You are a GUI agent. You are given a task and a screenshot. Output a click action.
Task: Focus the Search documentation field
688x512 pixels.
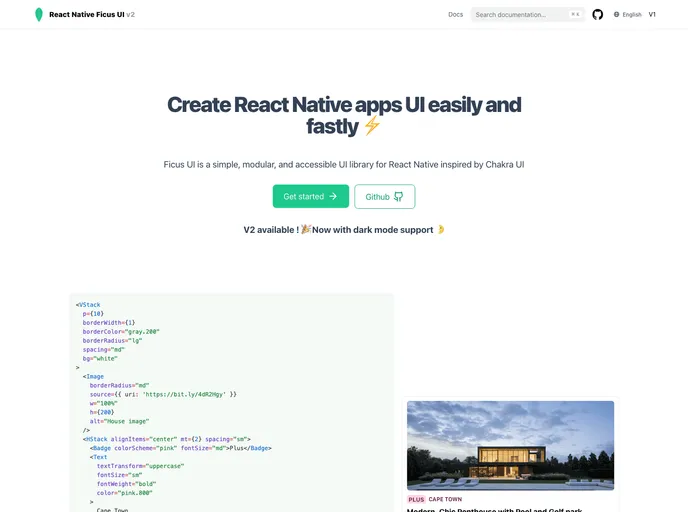(527, 14)
